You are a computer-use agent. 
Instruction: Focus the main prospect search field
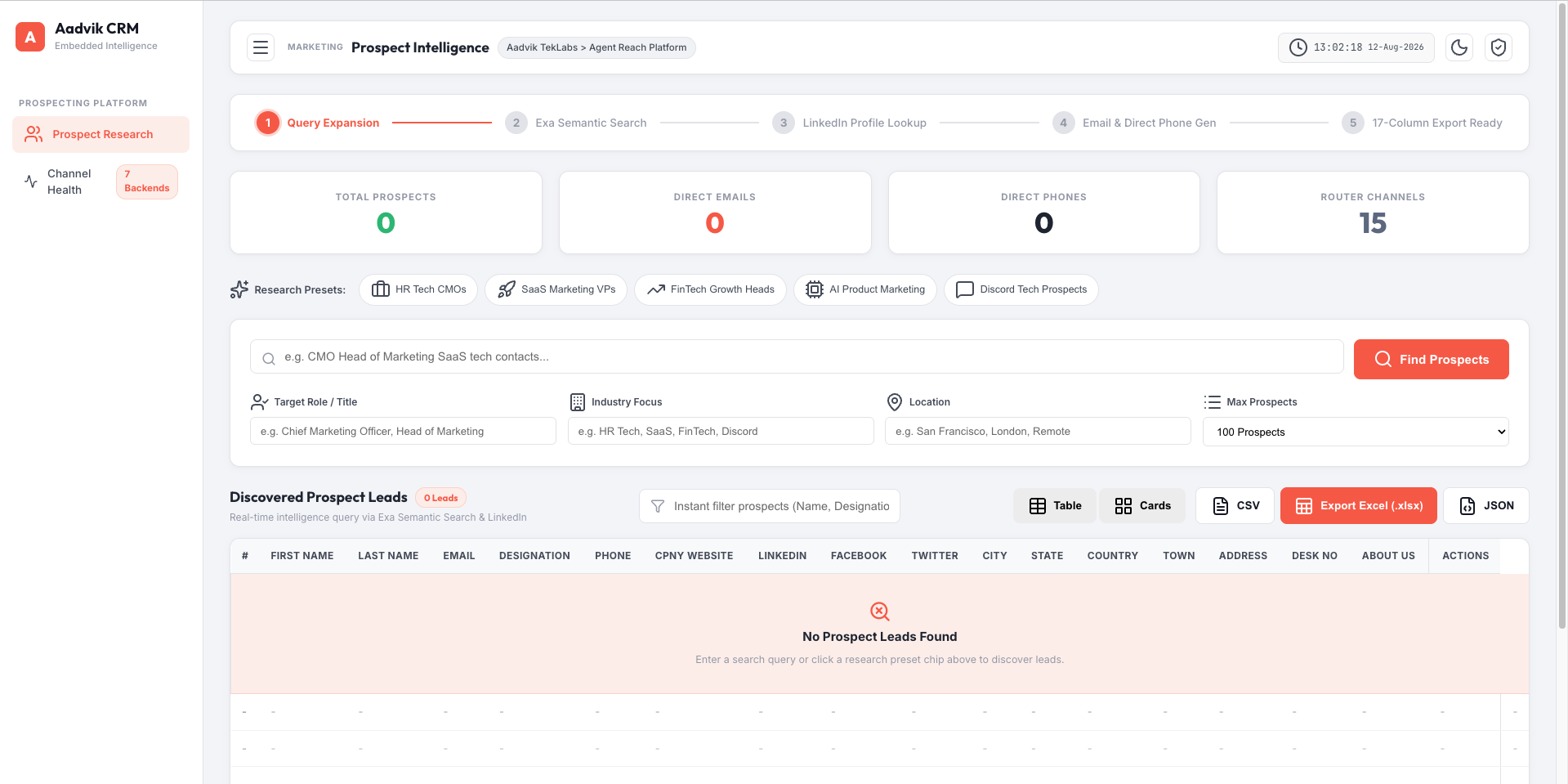click(x=797, y=356)
